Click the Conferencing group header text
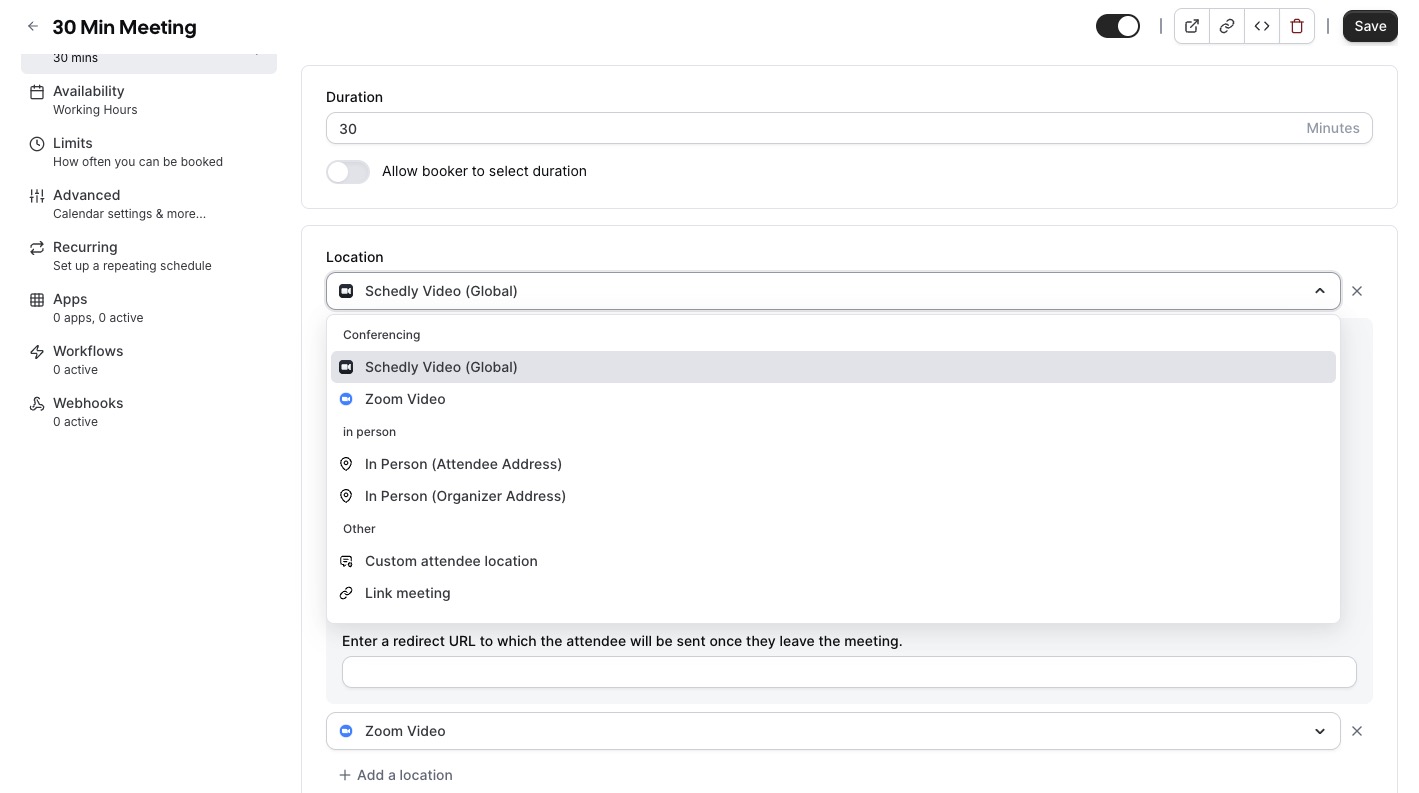1419x793 pixels. (381, 335)
